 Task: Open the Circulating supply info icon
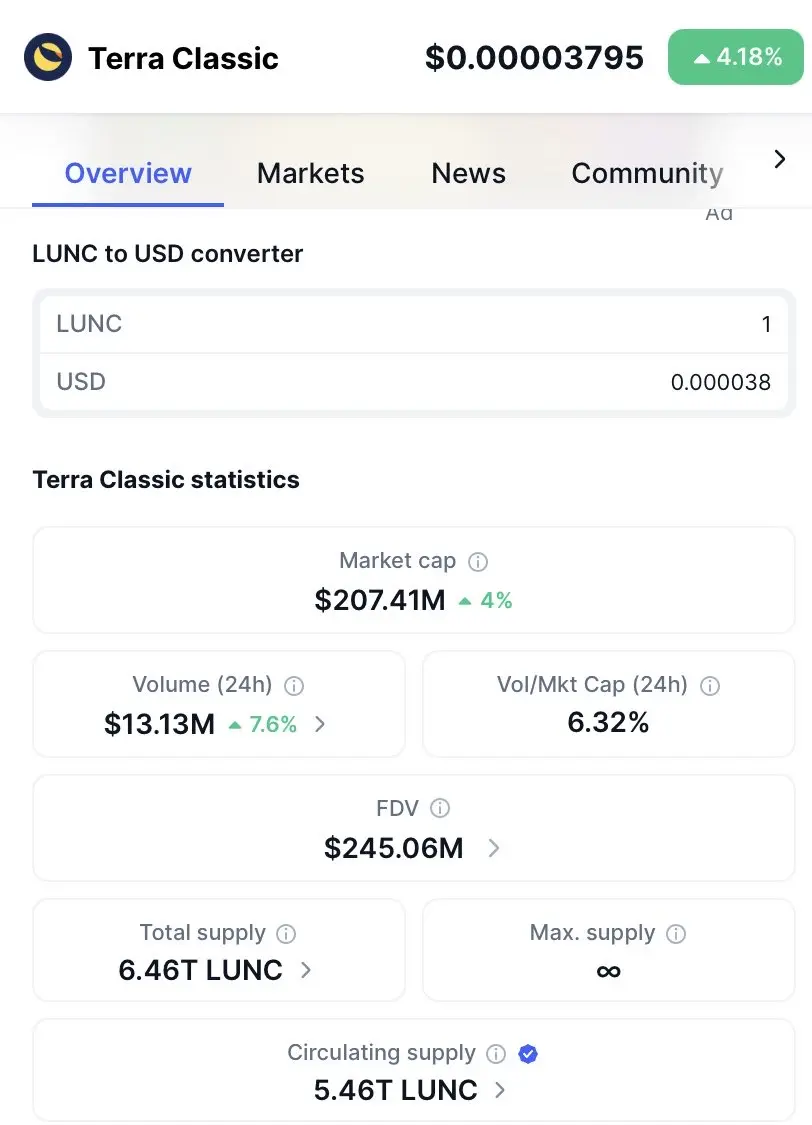click(496, 1053)
